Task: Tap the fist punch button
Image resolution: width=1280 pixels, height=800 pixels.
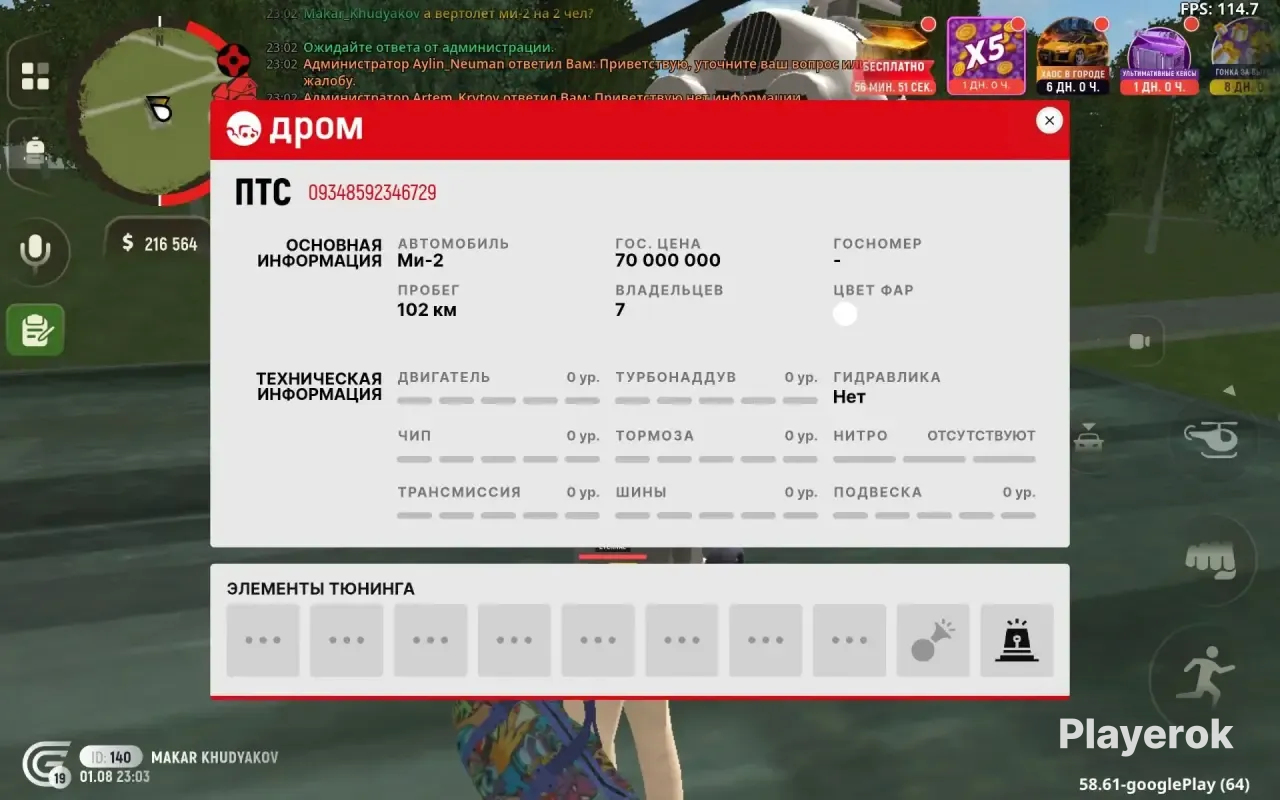Action: pos(1211,560)
